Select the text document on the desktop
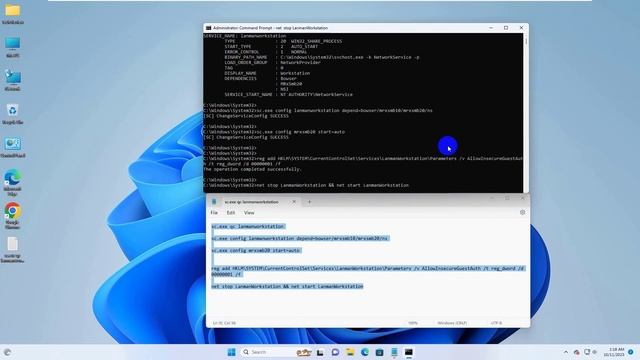640x360 pixels. [x=13, y=250]
